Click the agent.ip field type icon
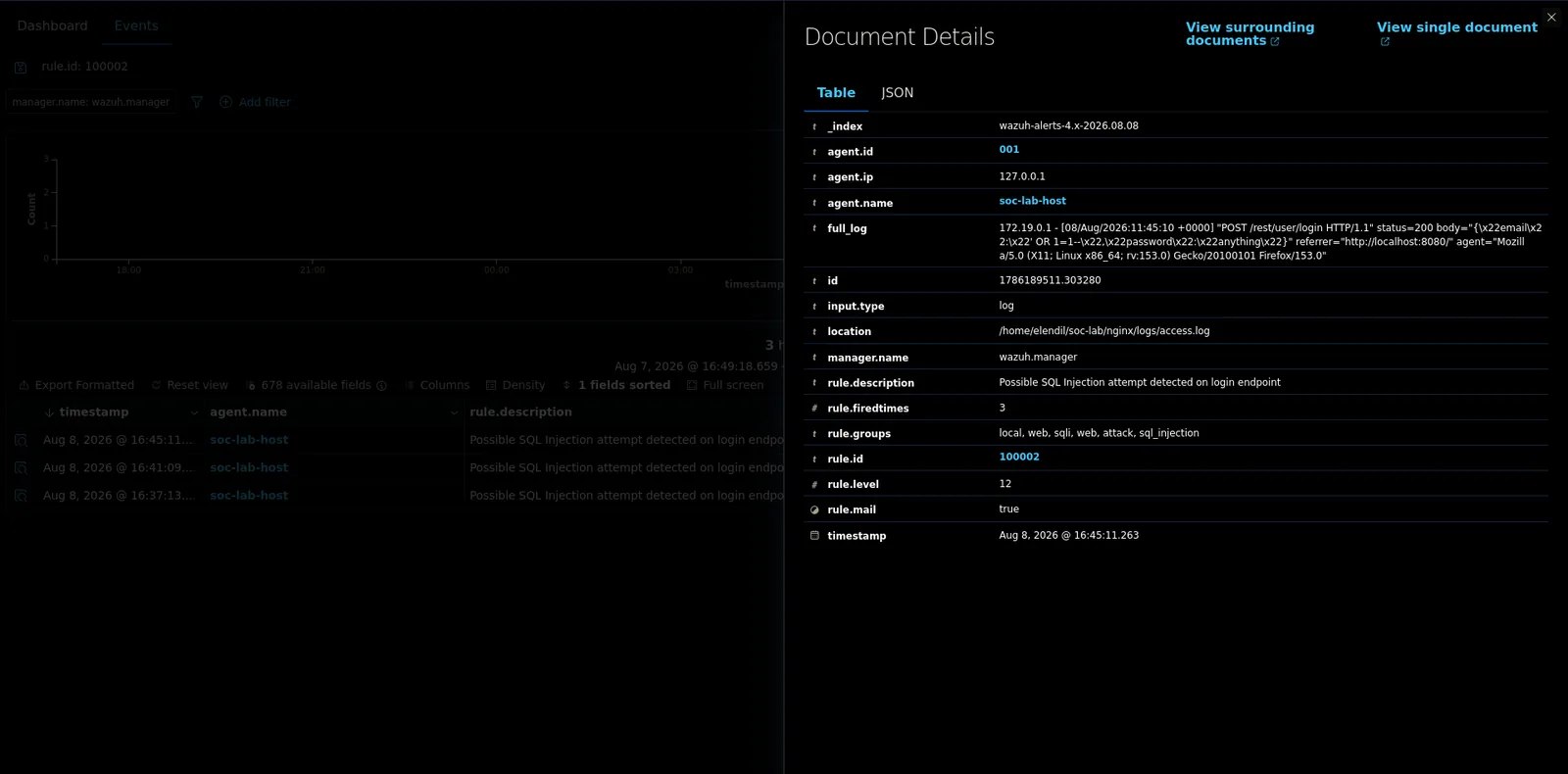 pos(814,177)
